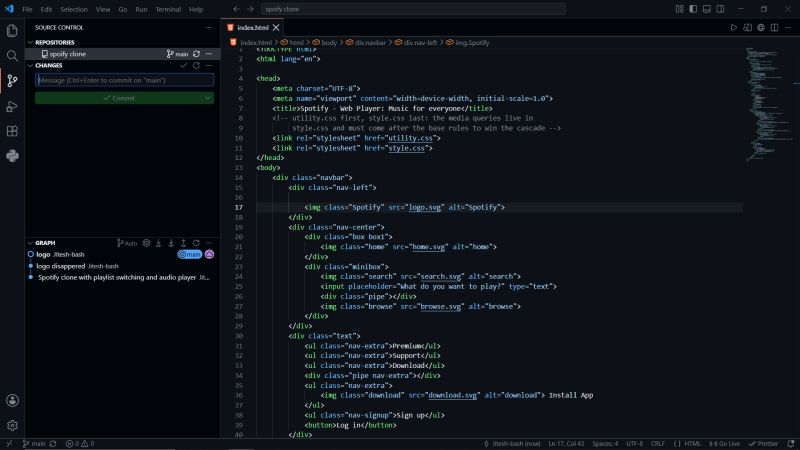Open the Run and Debug view

pyautogui.click(x=12, y=106)
